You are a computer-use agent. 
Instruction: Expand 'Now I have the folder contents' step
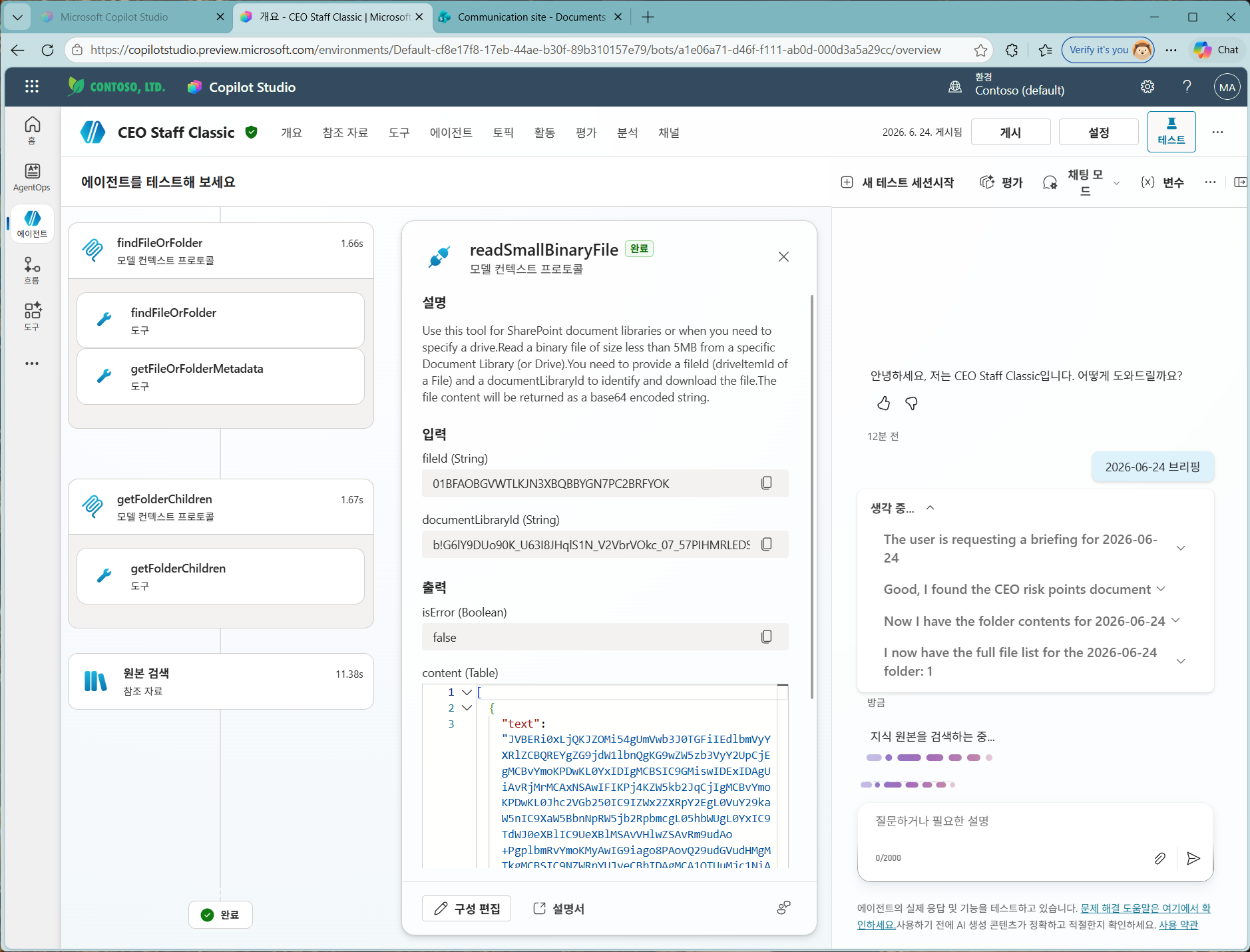click(x=1175, y=620)
